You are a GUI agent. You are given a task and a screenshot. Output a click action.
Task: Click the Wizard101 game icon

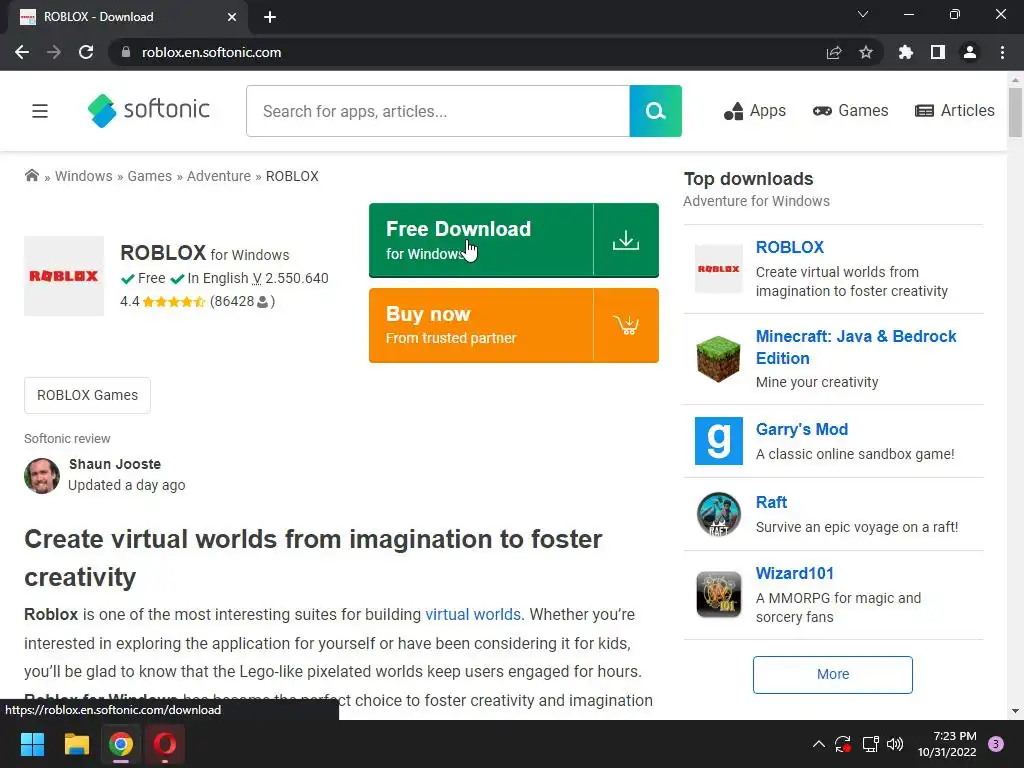tap(718, 594)
